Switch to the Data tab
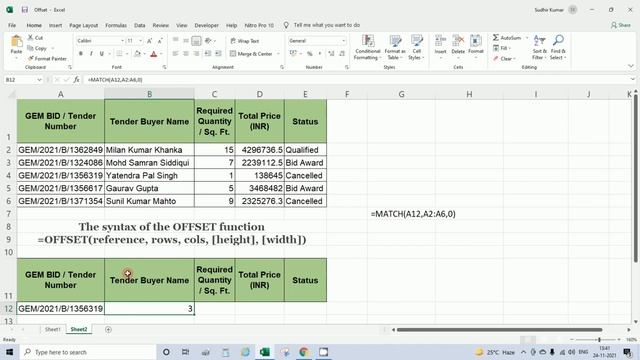This screenshot has width=640, height=360. (140, 25)
